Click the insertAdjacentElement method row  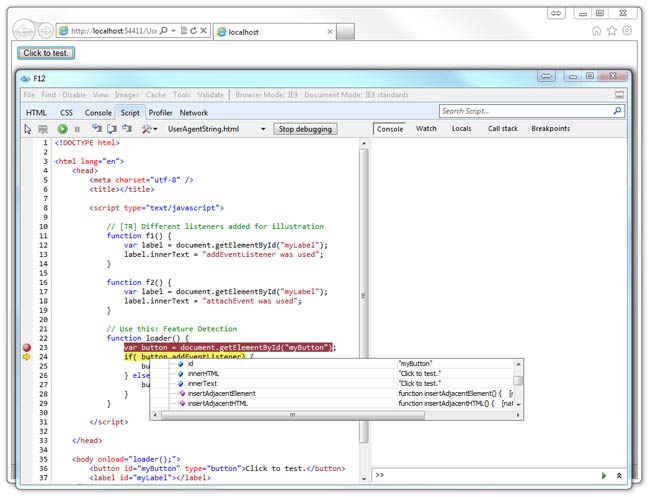click(x=334, y=393)
